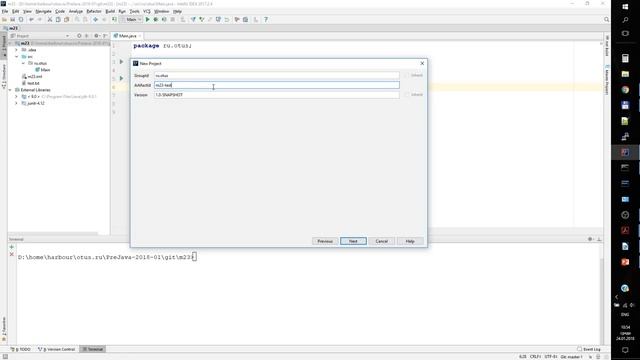Expand the JDK 9.0 library node
640x360 pixels.
[x=16, y=97]
